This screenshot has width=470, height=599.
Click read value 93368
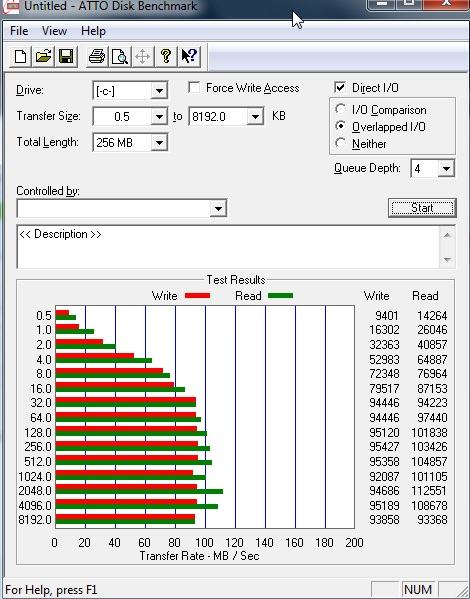[432, 520]
